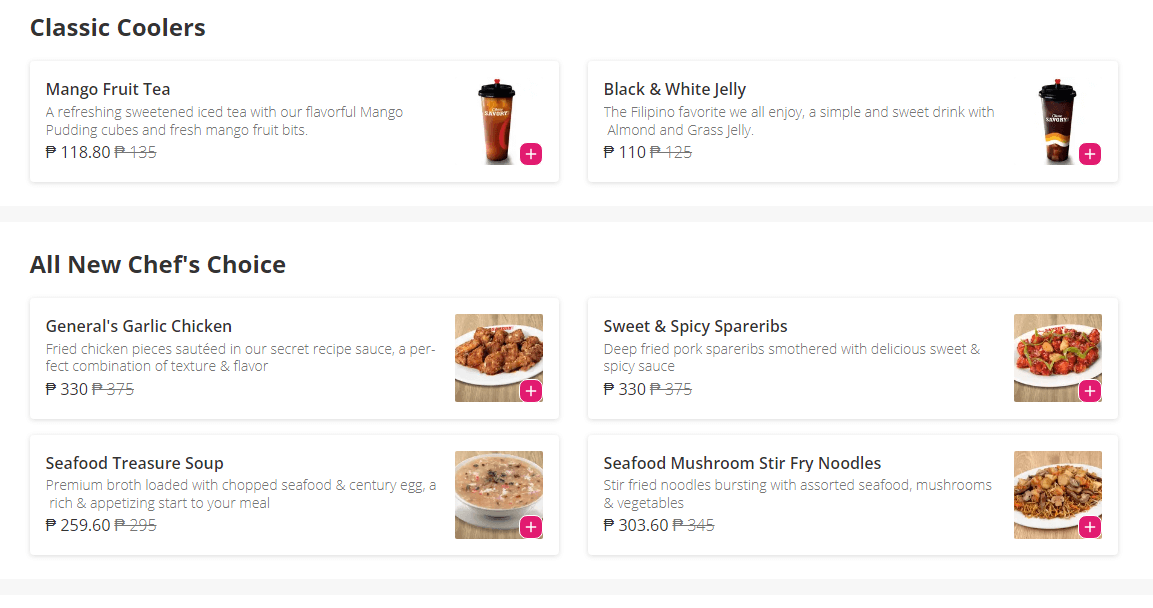Click the plus icon on Black & White Jelly

pyautogui.click(x=1089, y=154)
